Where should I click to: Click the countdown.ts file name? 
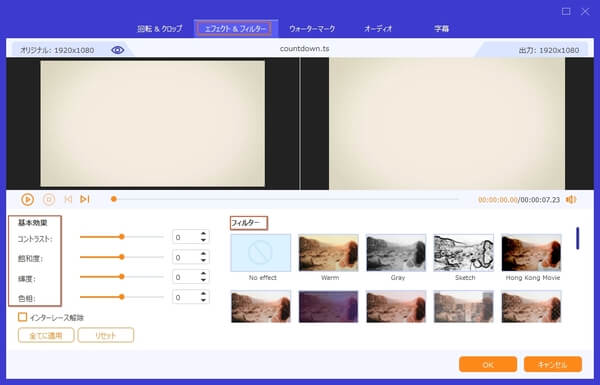[x=305, y=49]
